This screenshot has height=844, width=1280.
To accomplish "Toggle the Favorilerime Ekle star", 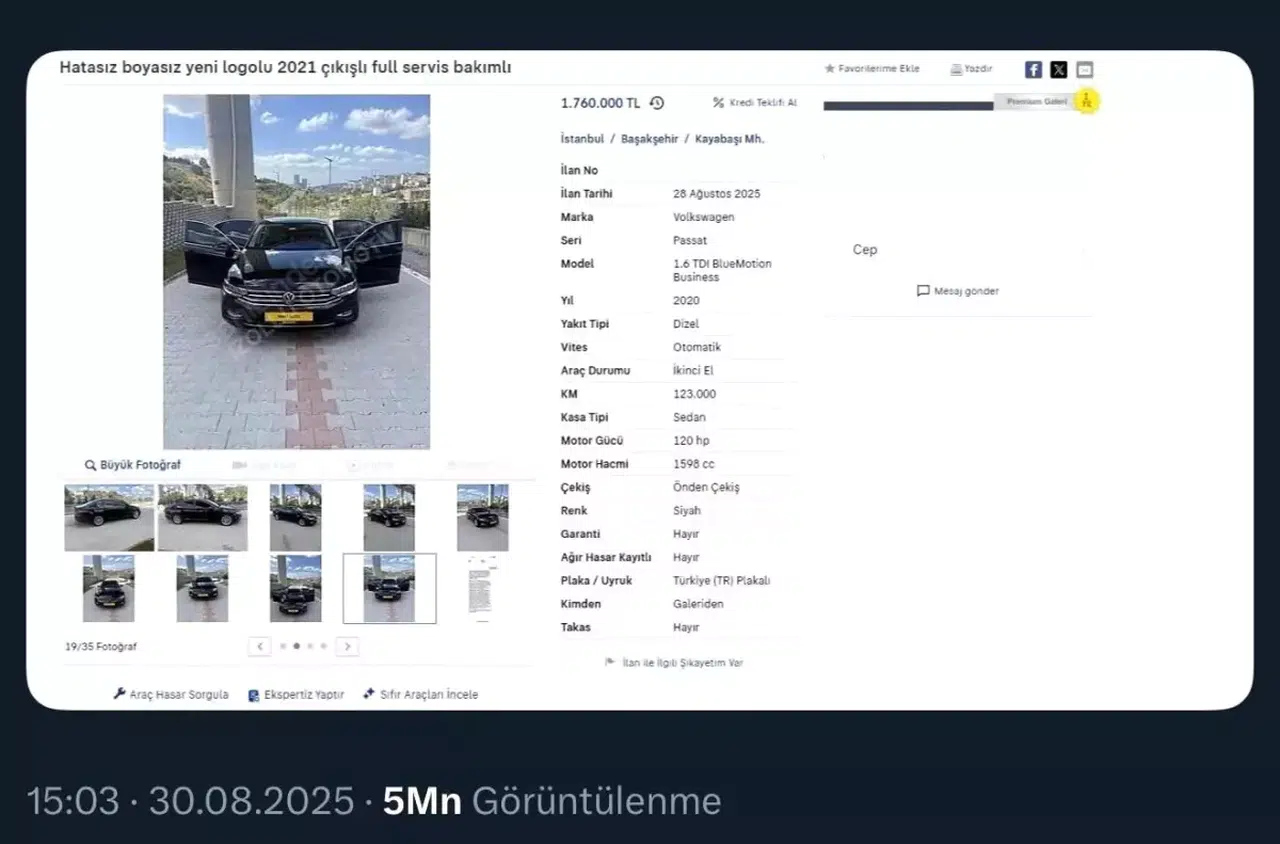I will click(829, 69).
